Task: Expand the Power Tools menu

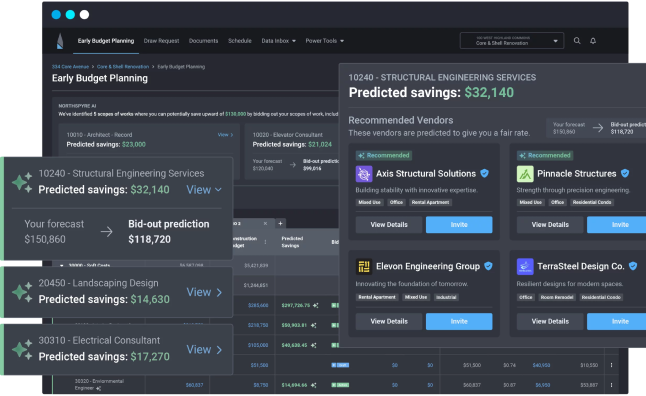Action: (x=325, y=41)
